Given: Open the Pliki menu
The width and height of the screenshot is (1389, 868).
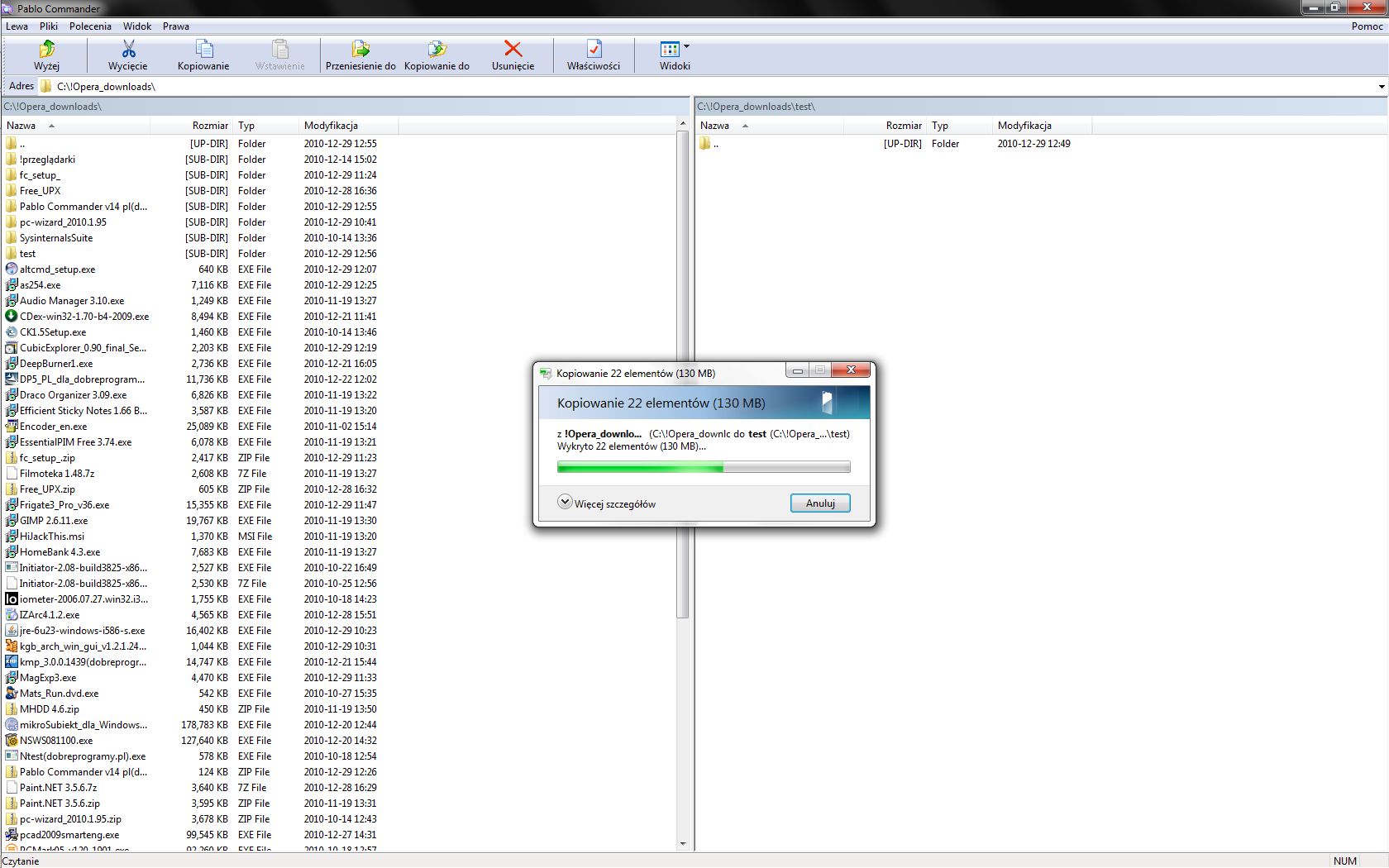Looking at the screenshot, I should 49,26.
